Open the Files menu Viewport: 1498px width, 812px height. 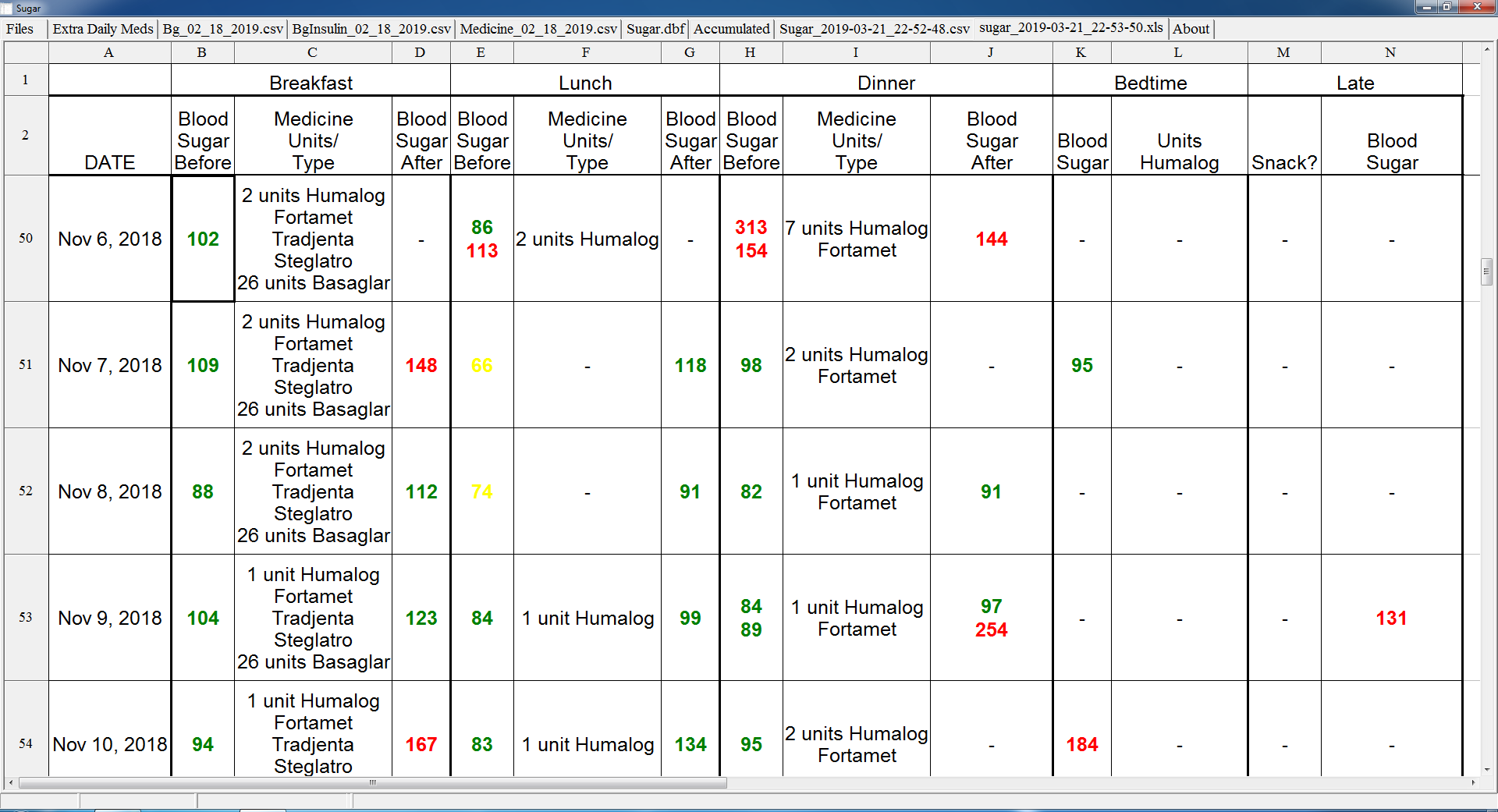(20, 29)
